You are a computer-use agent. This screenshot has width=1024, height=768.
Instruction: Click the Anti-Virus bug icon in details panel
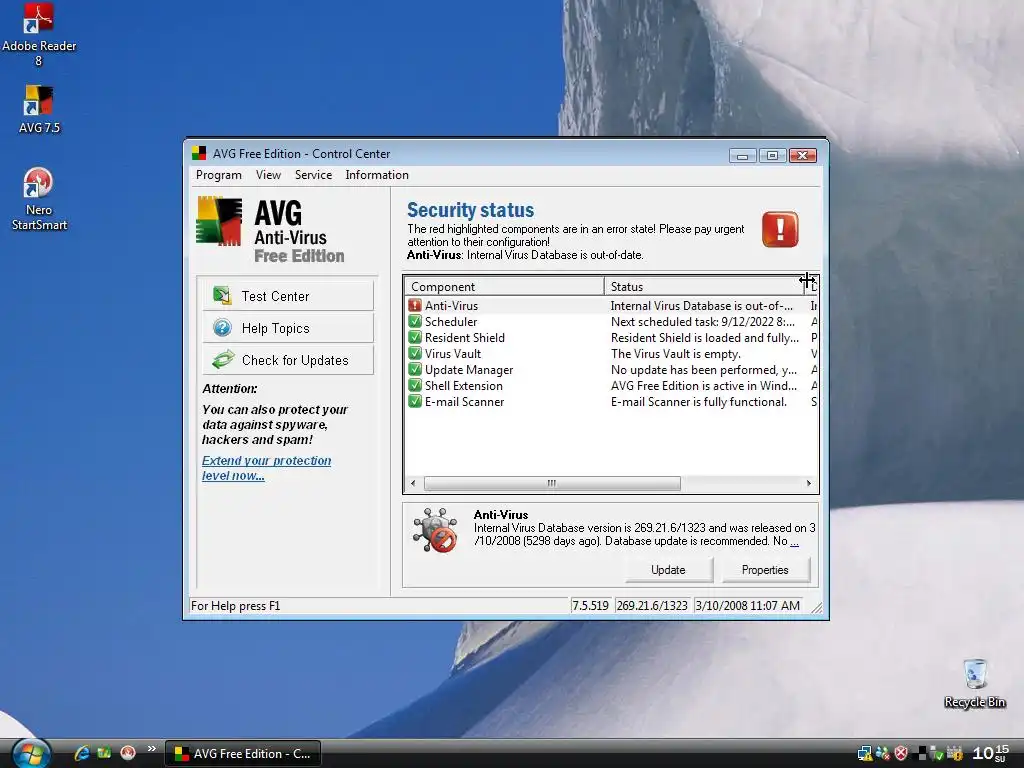pyautogui.click(x=436, y=530)
